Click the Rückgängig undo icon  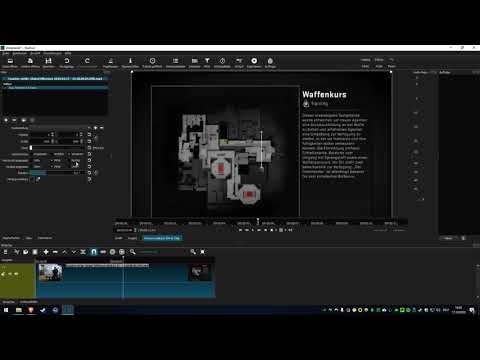(67, 62)
